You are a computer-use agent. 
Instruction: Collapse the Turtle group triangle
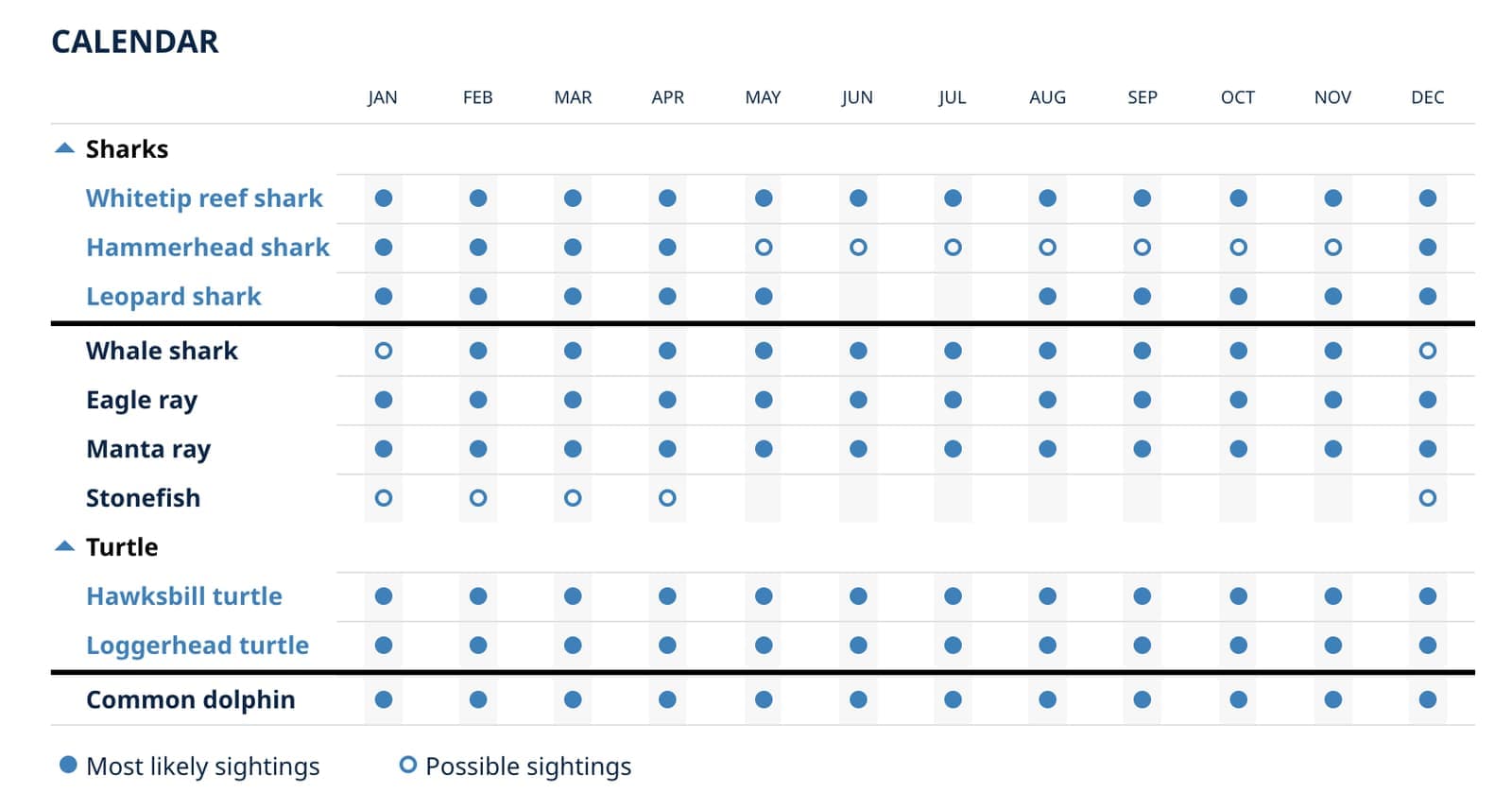(64, 546)
